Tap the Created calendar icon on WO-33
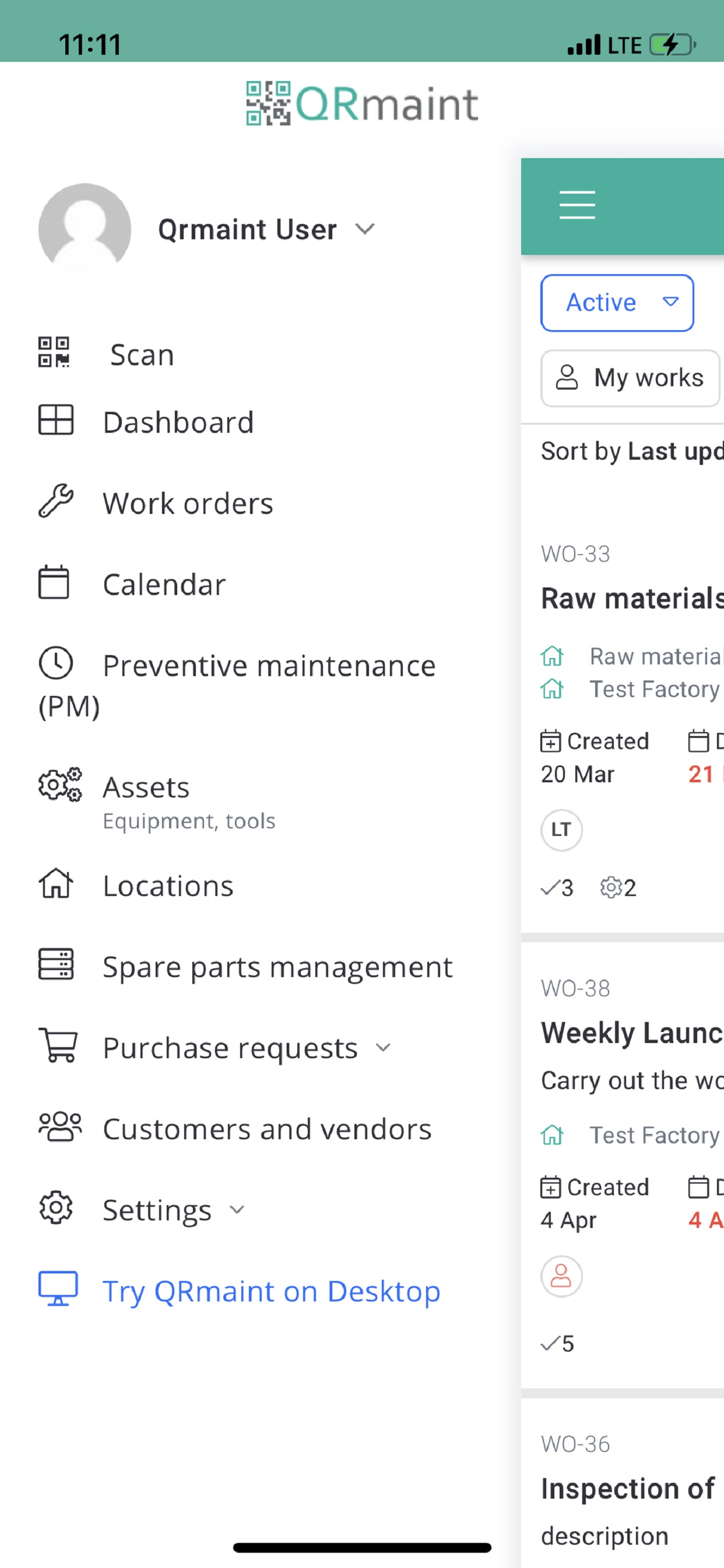 [x=550, y=741]
